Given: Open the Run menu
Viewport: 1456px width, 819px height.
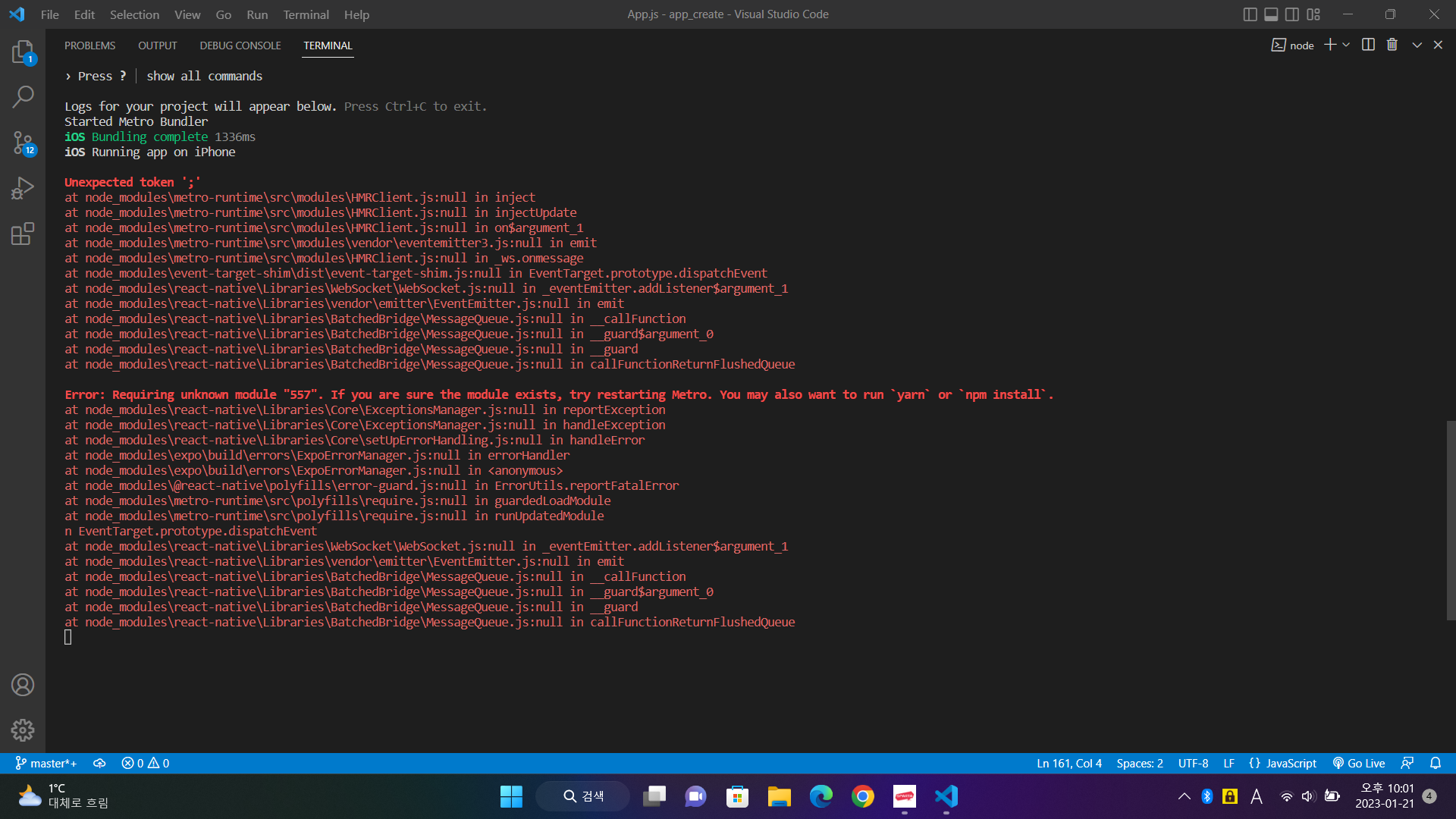Looking at the screenshot, I should (257, 14).
